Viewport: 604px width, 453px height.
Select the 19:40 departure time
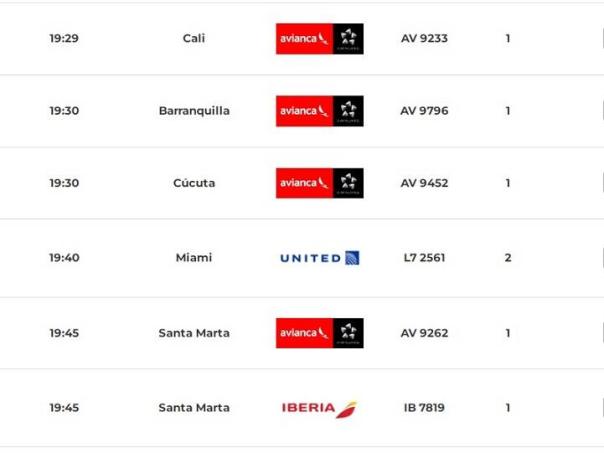[64, 258]
